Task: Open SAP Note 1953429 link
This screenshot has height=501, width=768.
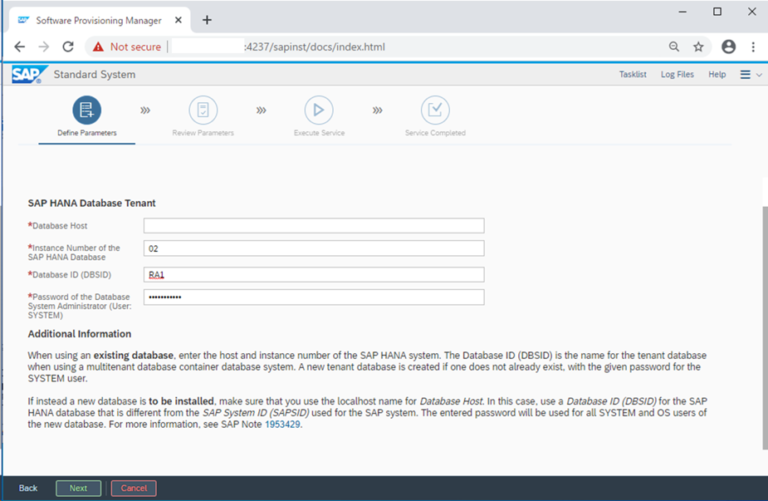Action: pyautogui.click(x=282, y=424)
